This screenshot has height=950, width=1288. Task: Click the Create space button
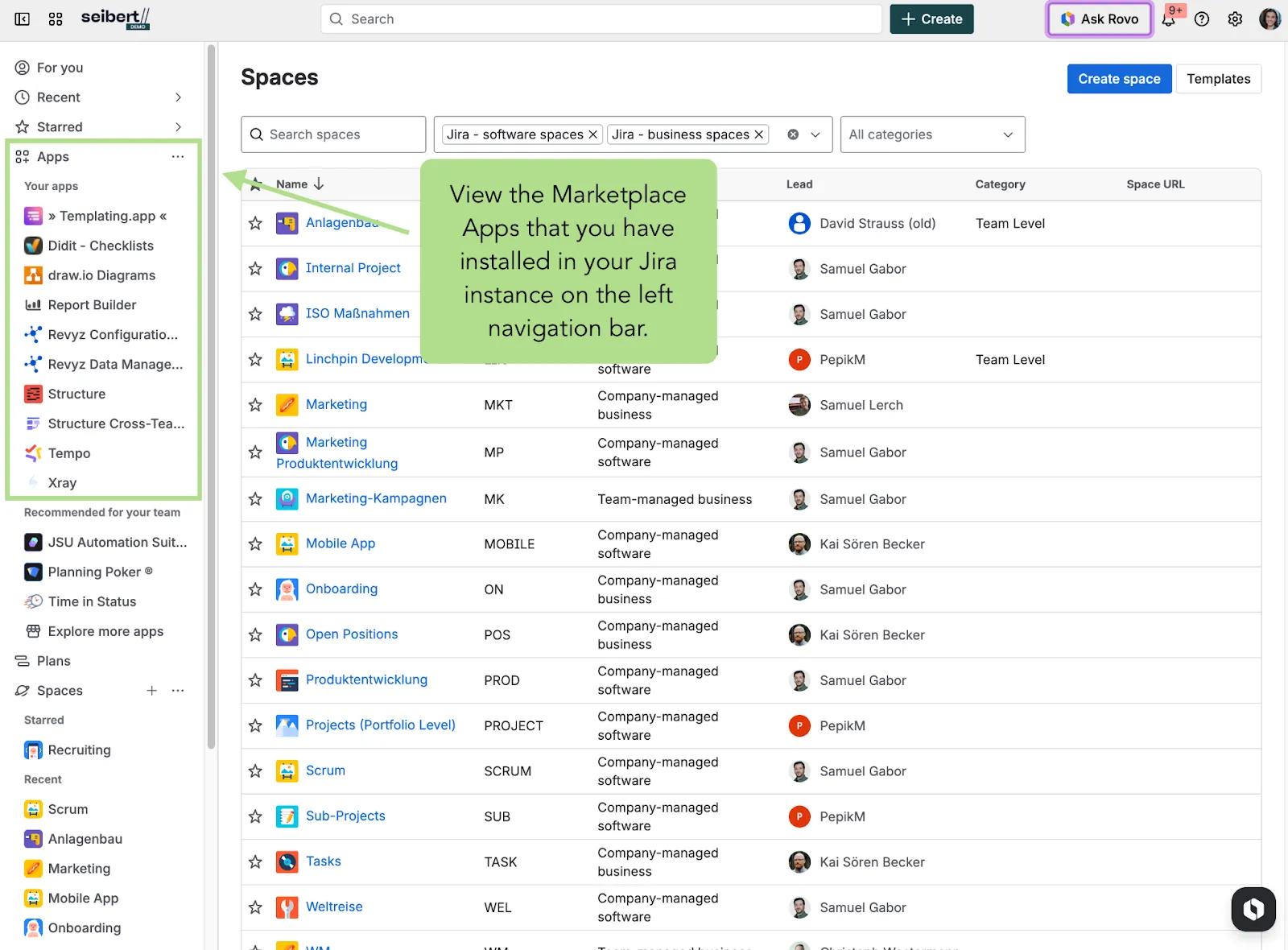(x=1118, y=78)
